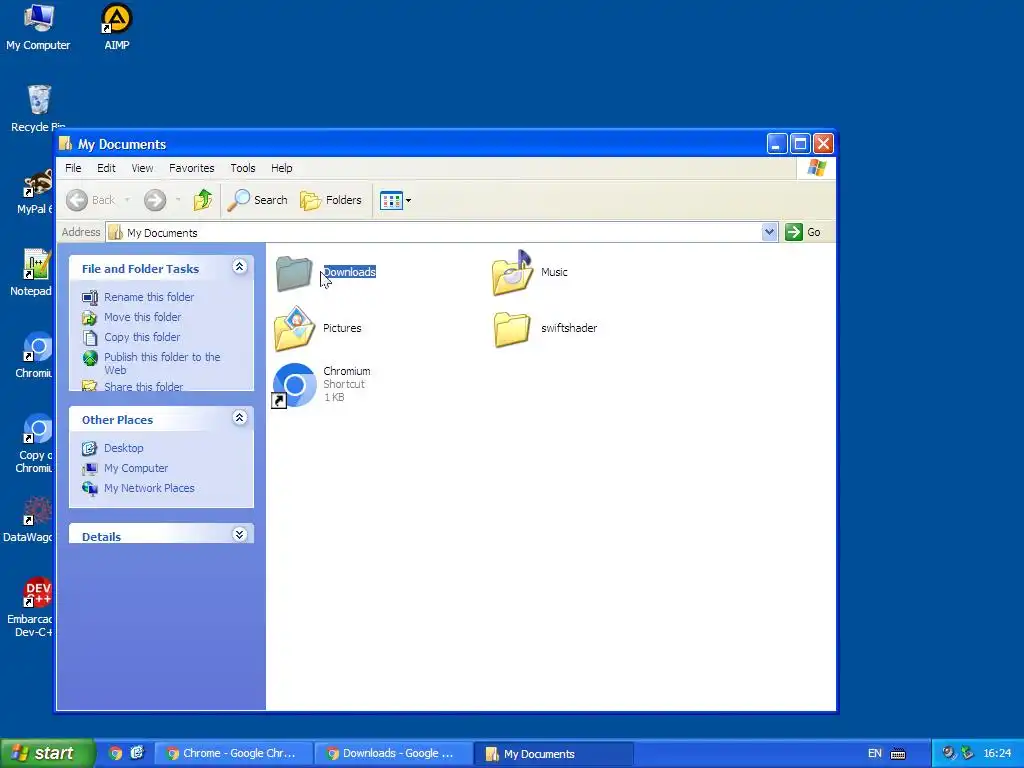Click Share this folder

(143, 387)
